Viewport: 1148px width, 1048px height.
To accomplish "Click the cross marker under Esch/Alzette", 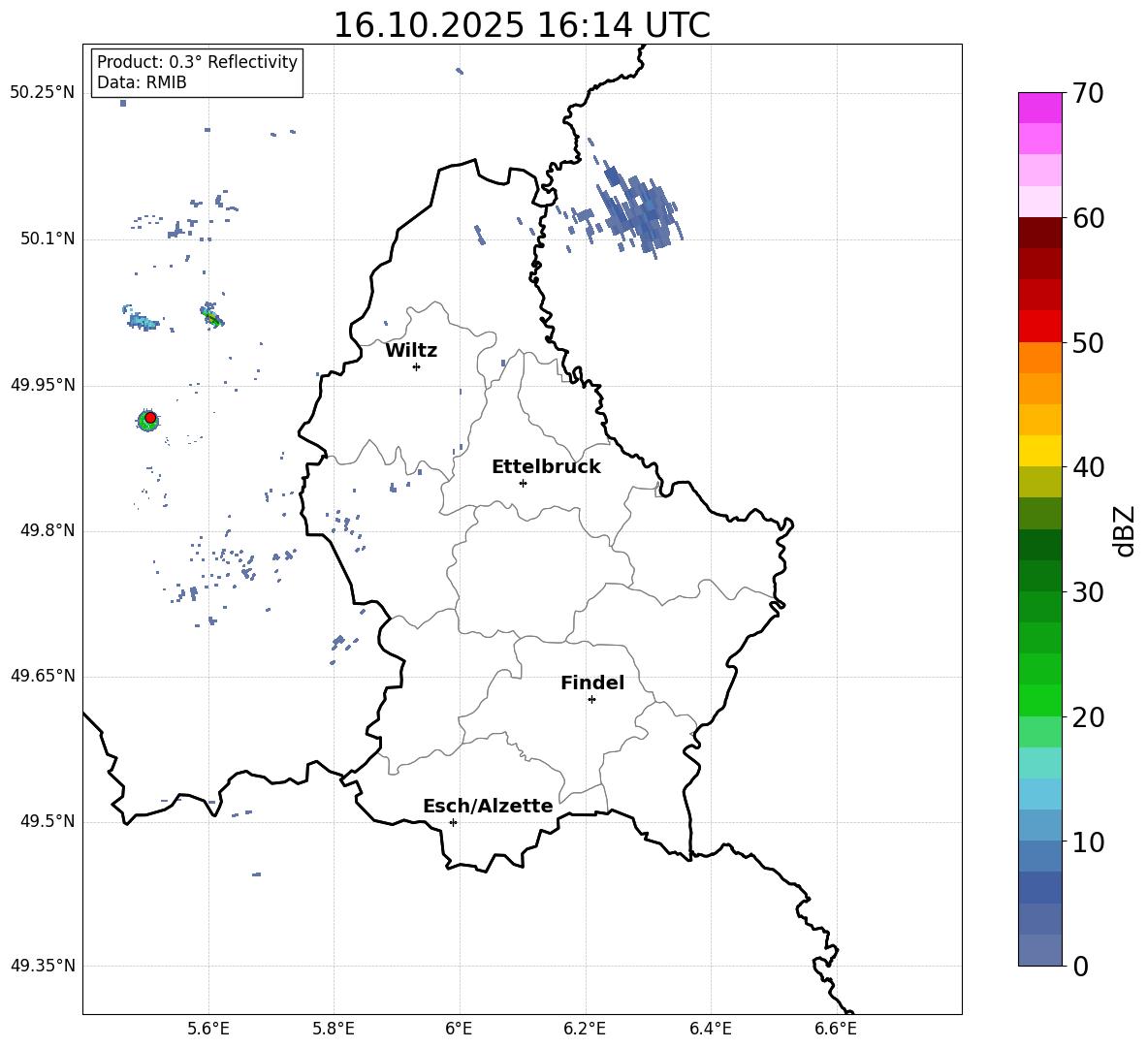I will [x=453, y=822].
